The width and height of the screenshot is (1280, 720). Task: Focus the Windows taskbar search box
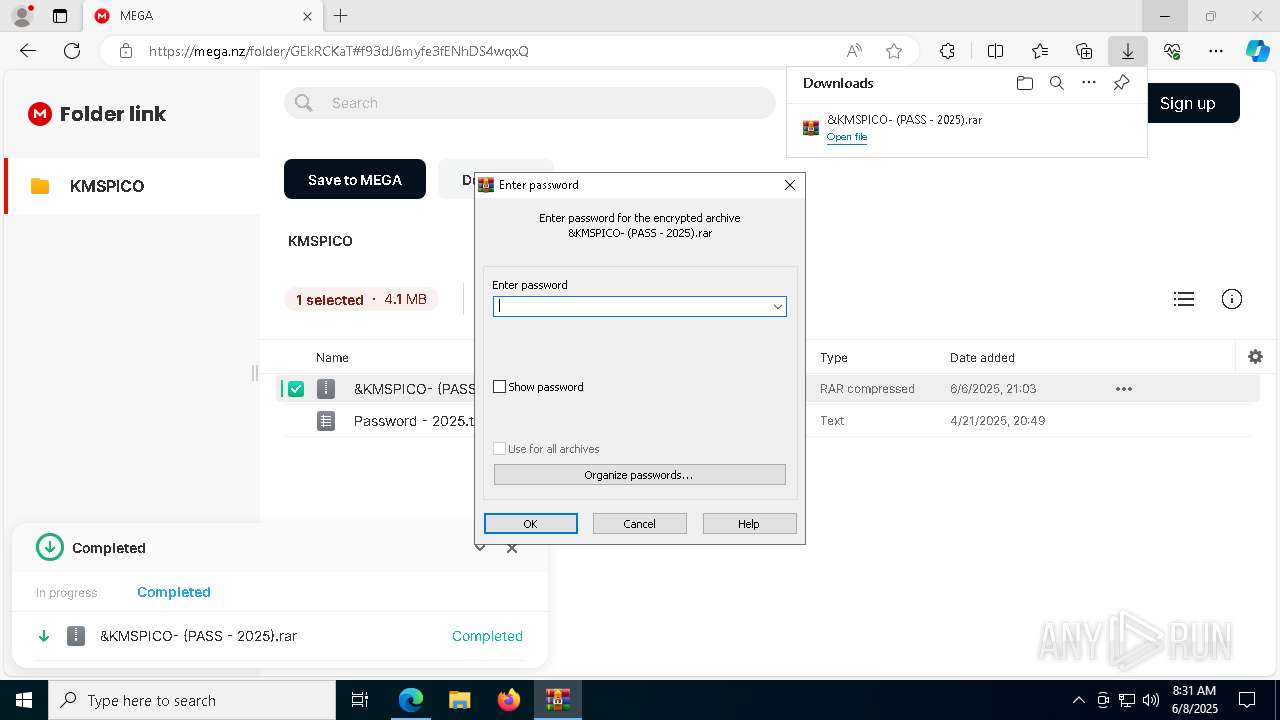[x=192, y=700]
